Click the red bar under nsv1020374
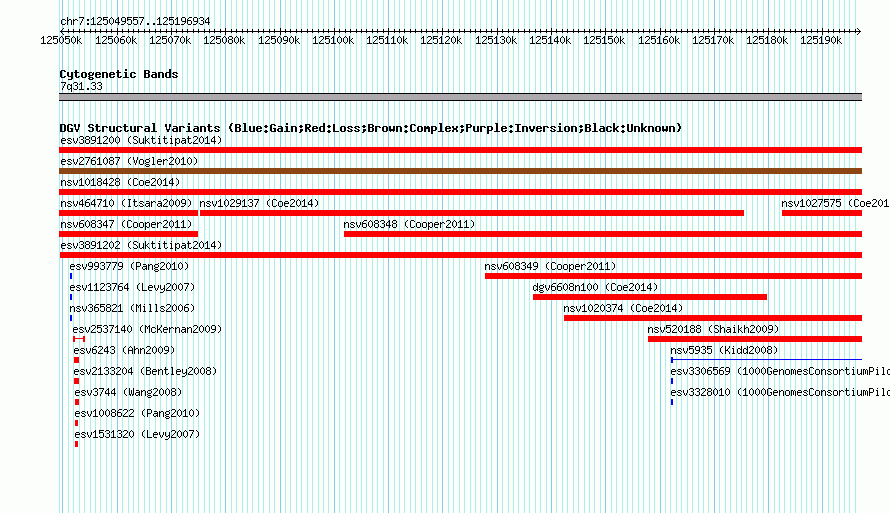 coord(713,318)
